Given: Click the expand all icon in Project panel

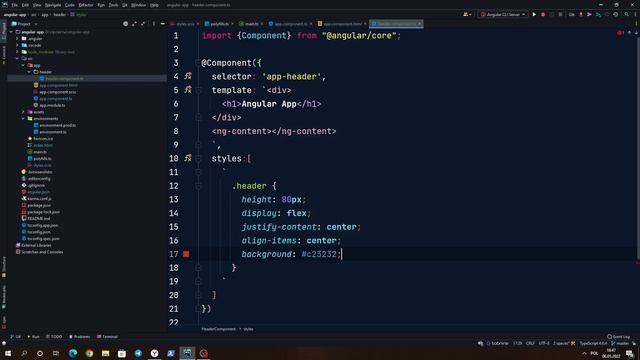Looking at the screenshot, I should (x=134, y=24).
